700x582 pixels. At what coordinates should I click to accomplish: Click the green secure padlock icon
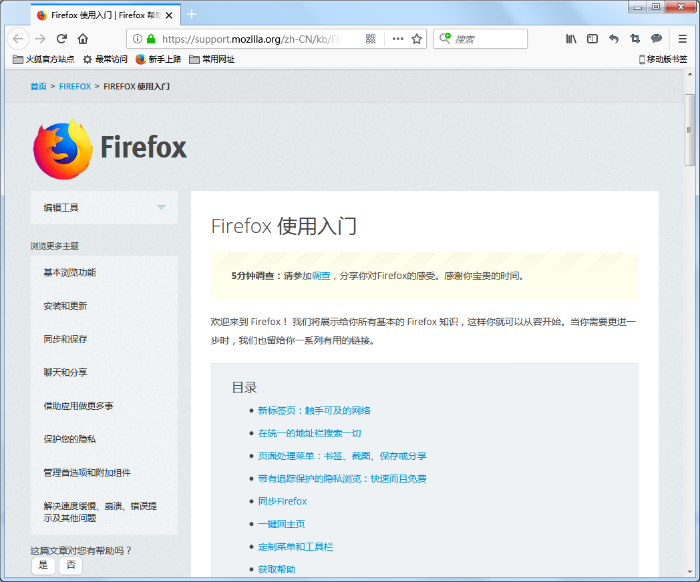tap(151, 39)
